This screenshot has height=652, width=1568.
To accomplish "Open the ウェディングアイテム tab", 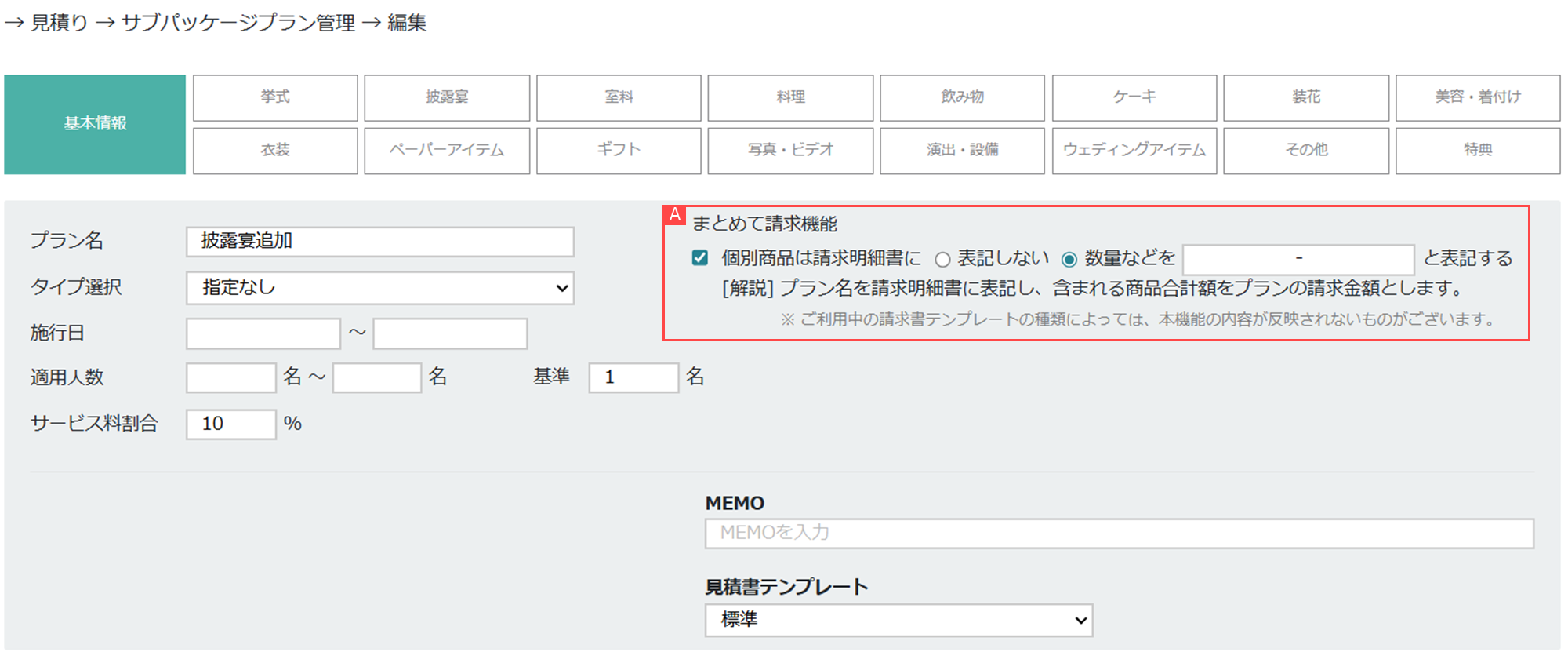I will pyautogui.click(x=1134, y=150).
